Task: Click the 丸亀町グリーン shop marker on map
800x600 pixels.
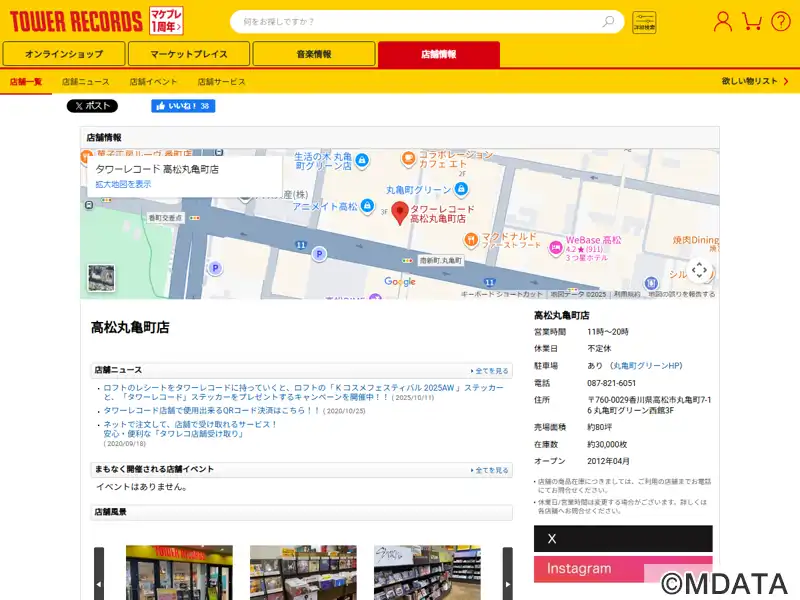Action: pyautogui.click(x=461, y=189)
